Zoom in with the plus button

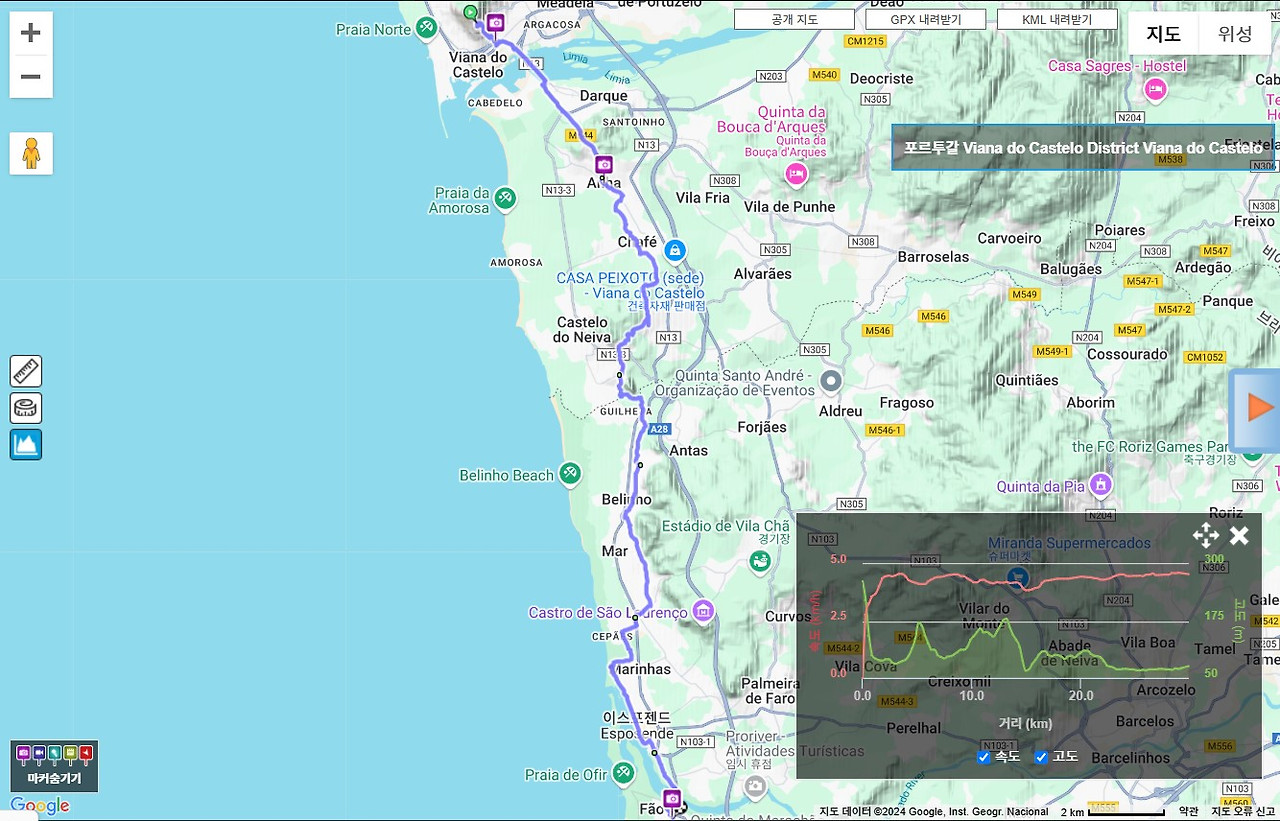pyautogui.click(x=31, y=33)
